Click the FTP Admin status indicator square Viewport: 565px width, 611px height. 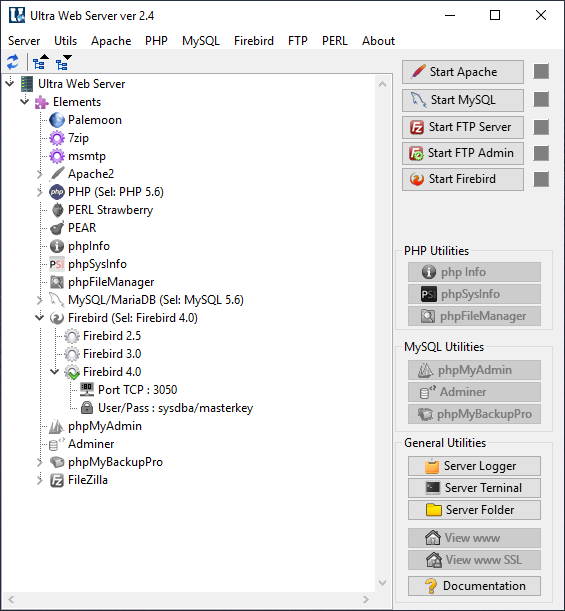click(541, 153)
